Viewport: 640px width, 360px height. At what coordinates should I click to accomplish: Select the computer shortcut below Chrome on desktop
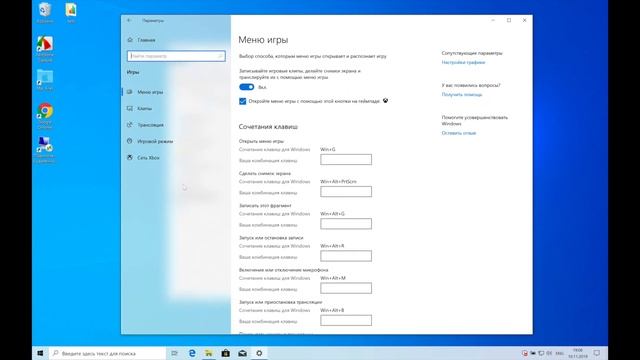[x=44, y=150]
